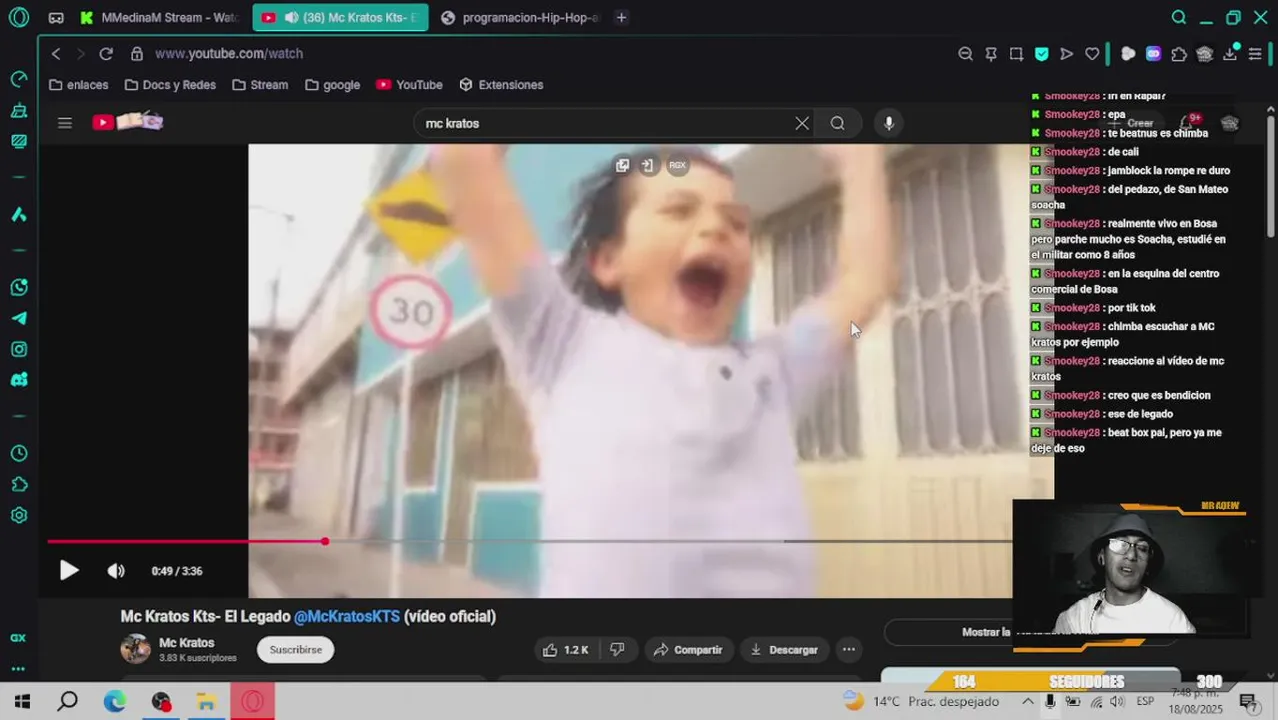Take a snapshot with capture icon
Screen dimensions: 1278x720
coord(1016,54)
